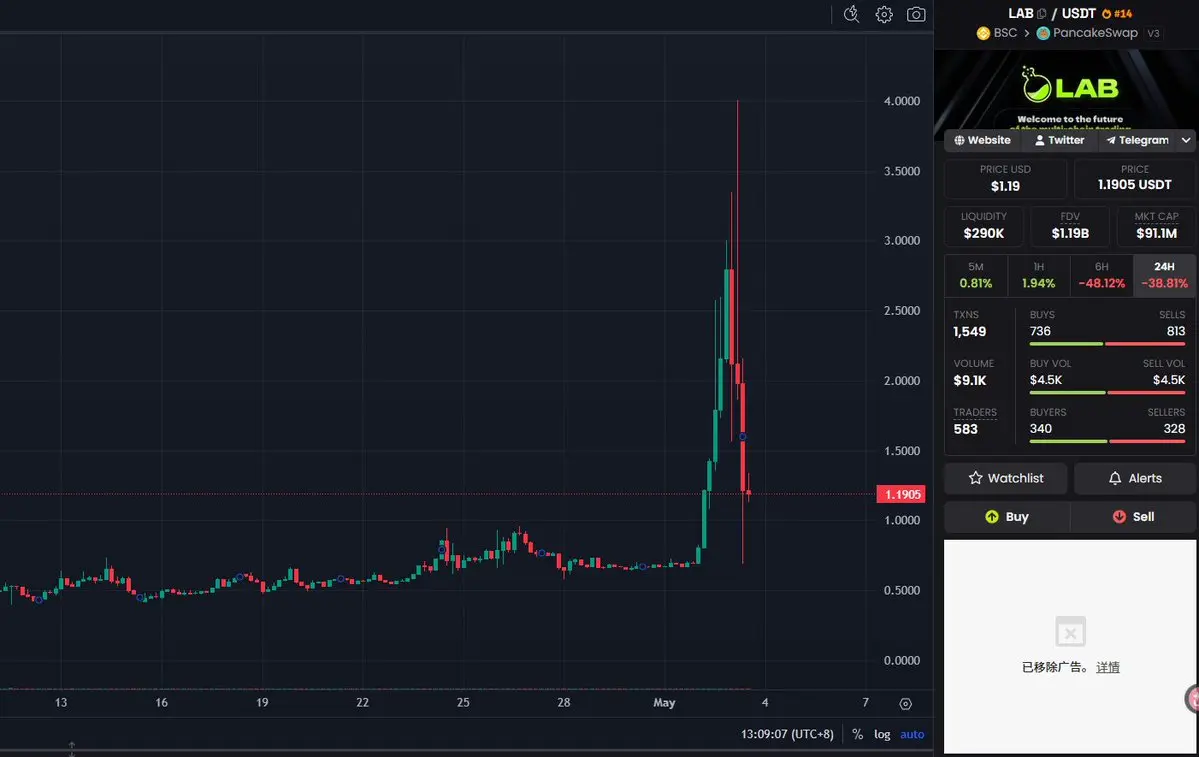Click the May label on time axis
Screen dimensions: 1199x757
[x=664, y=703]
